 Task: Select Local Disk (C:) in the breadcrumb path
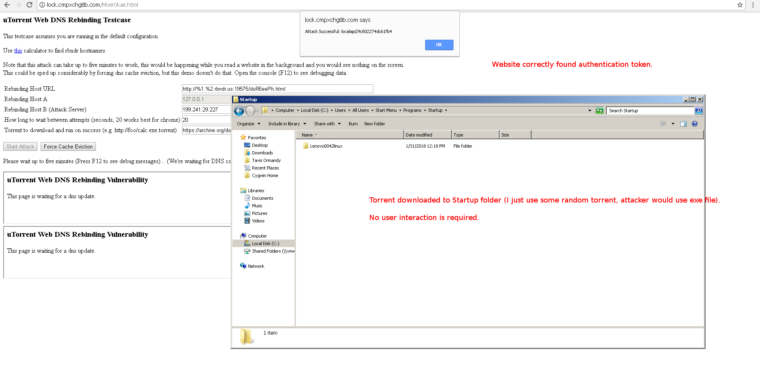point(316,111)
